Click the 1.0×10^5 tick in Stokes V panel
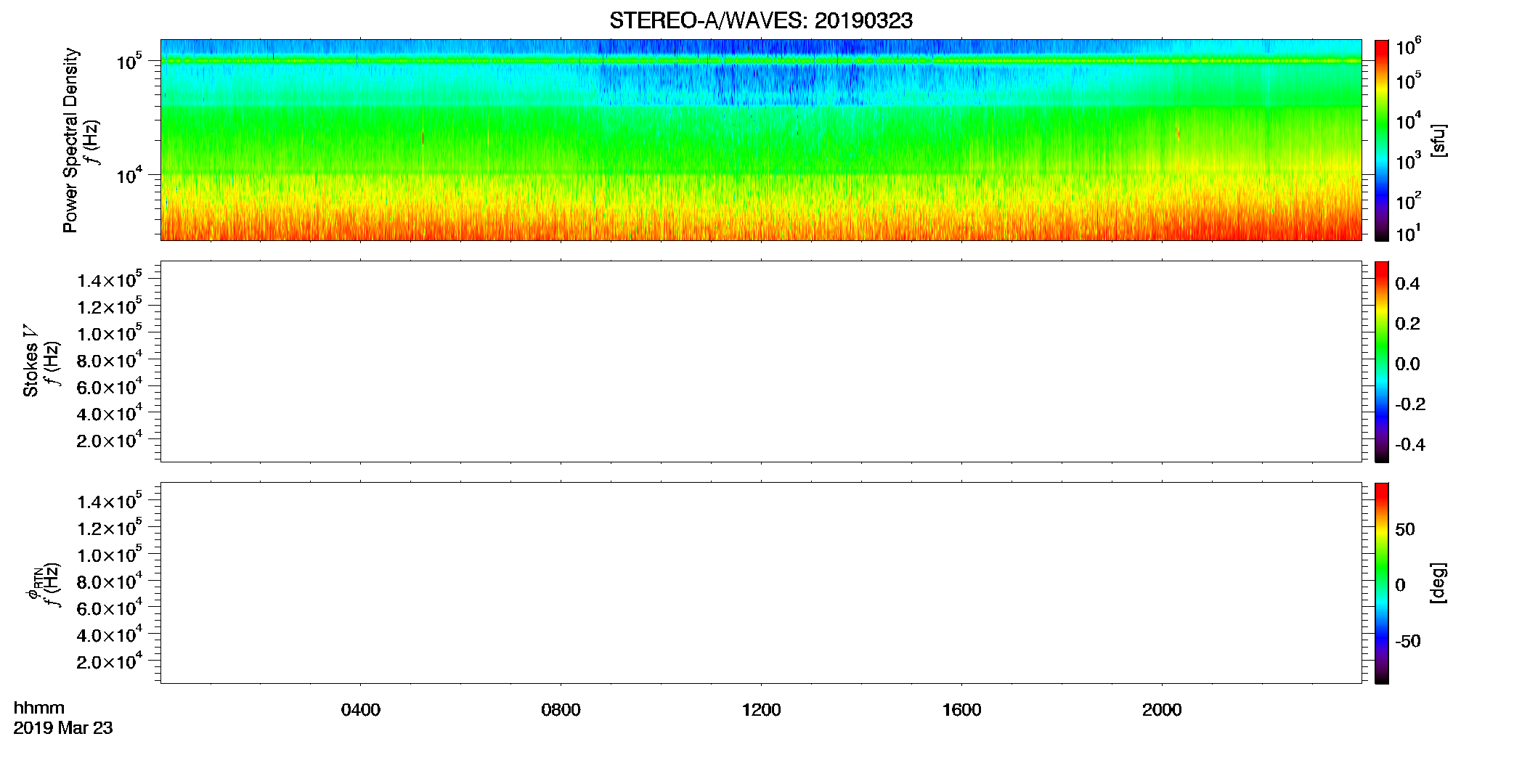The image size is (1522, 784). click(110, 332)
